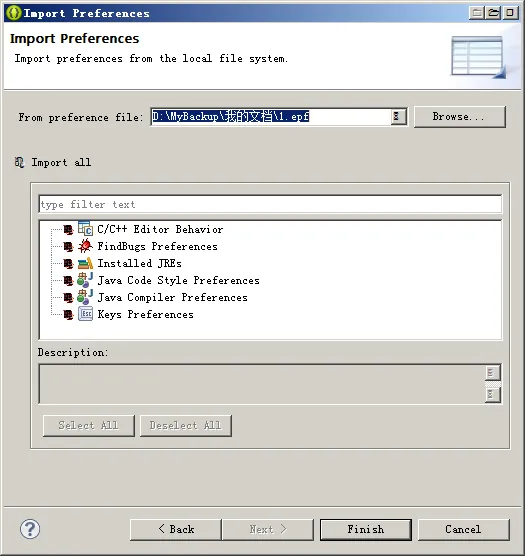Select the Java Compiler Preferences item
Viewport: 525px width, 556px height.
[x=172, y=297]
